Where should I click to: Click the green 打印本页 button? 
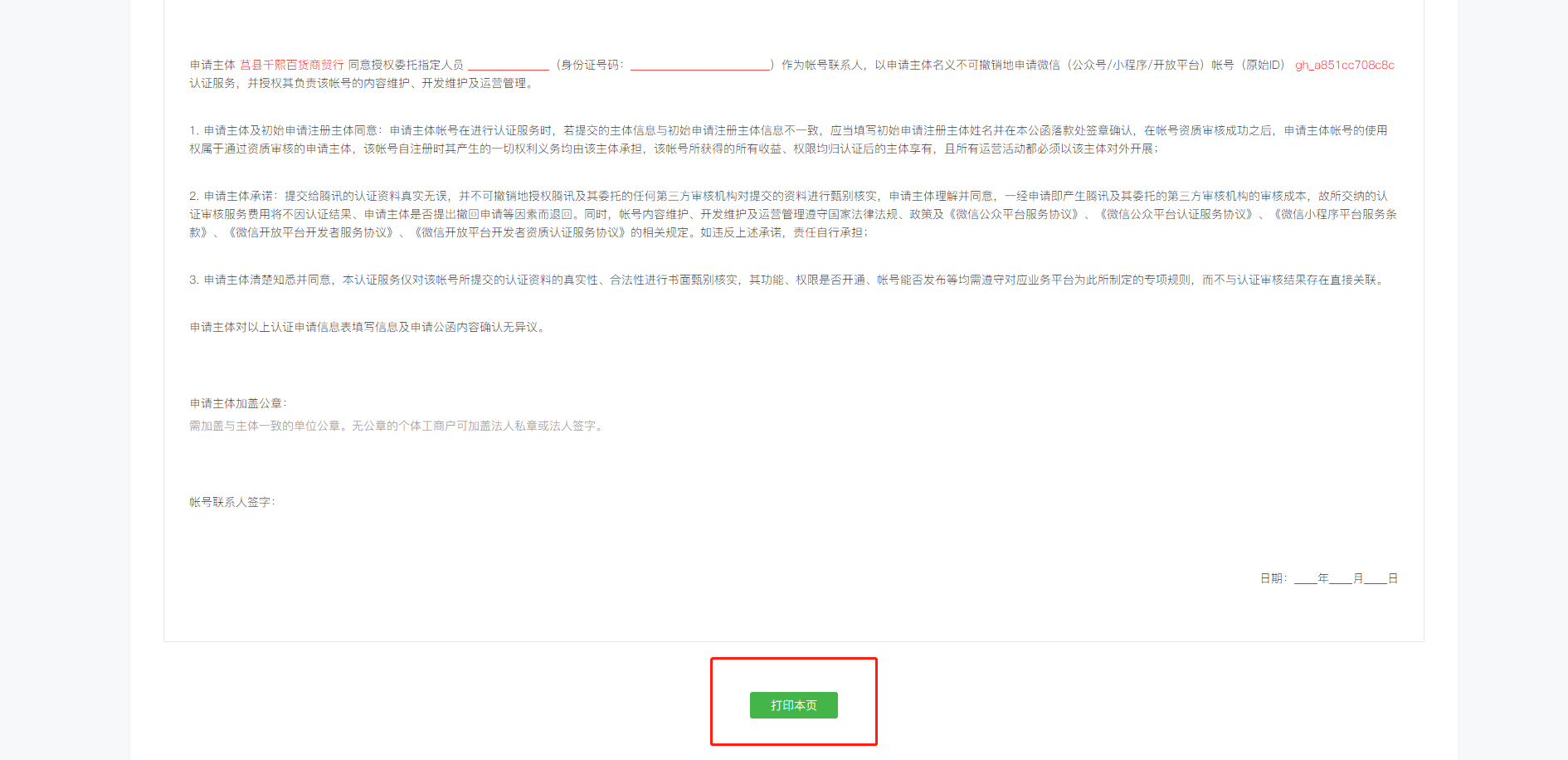pos(793,705)
